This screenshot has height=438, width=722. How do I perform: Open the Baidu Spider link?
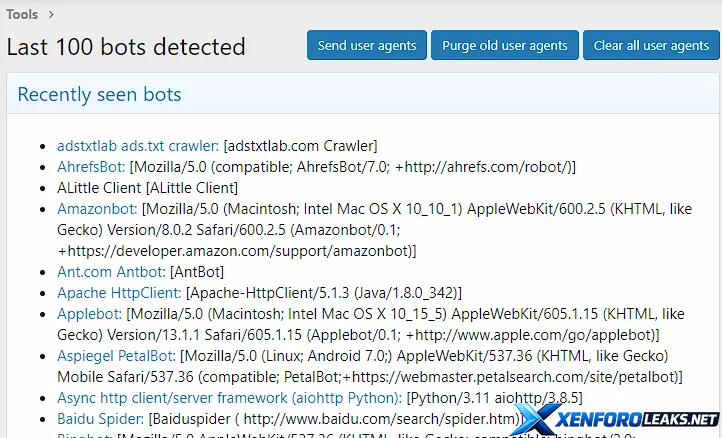(x=100, y=419)
